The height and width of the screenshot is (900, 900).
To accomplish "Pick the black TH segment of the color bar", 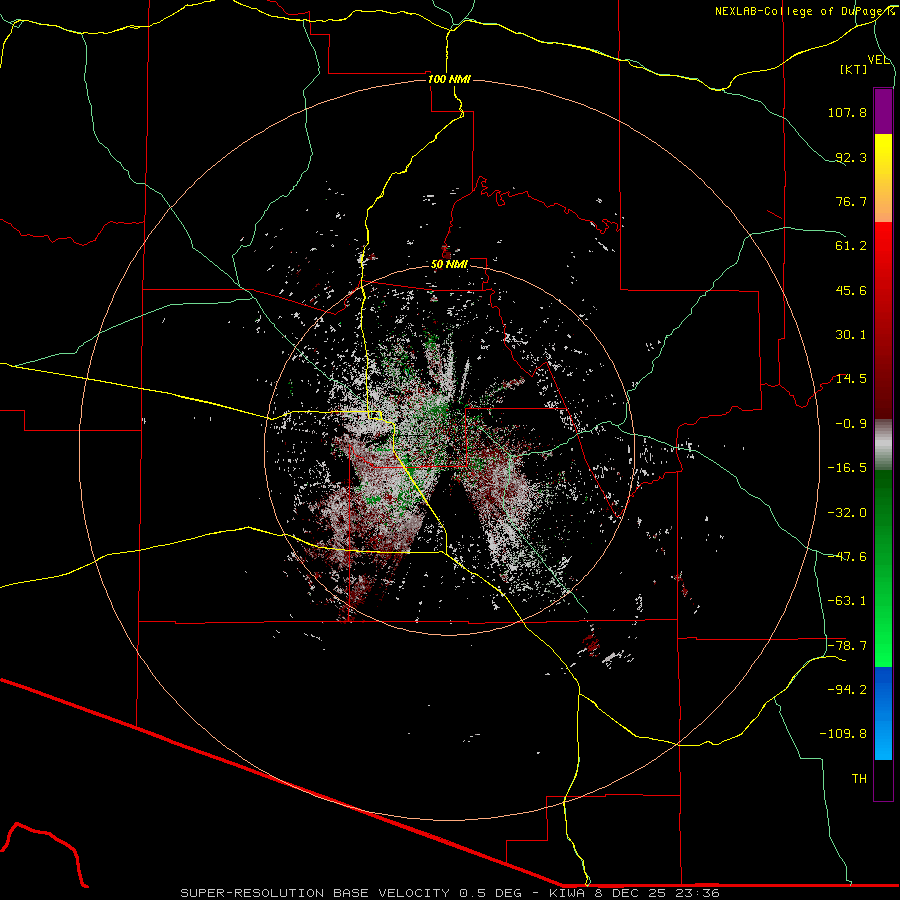I will coord(883,780).
